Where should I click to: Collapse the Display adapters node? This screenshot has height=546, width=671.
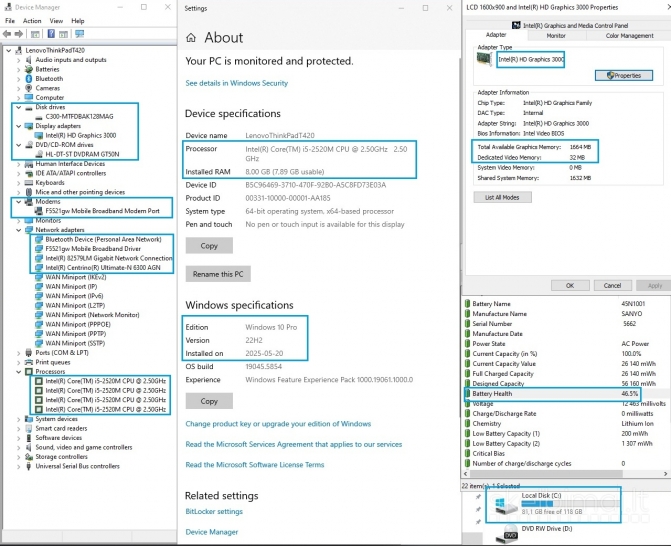pos(18,126)
